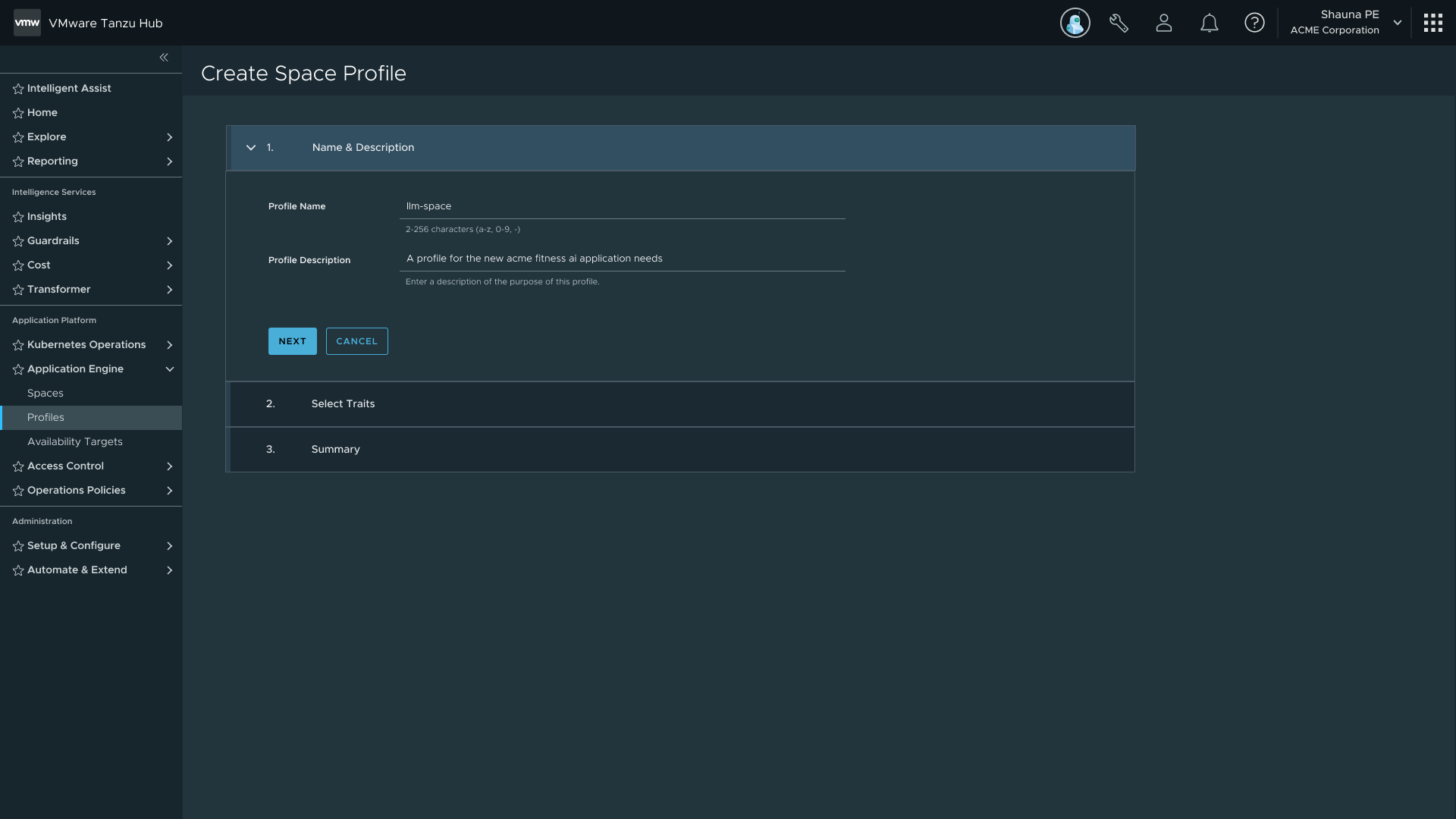Collapse the Application Engine chevron

click(x=169, y=369)
